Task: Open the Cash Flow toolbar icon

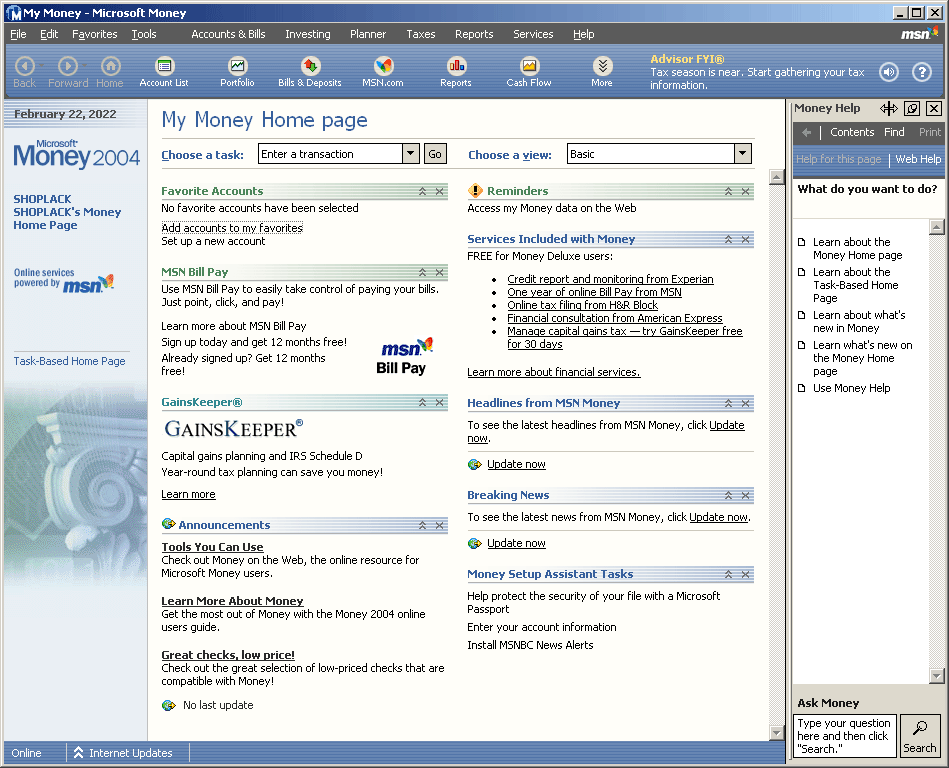Action: click(529, 71)
